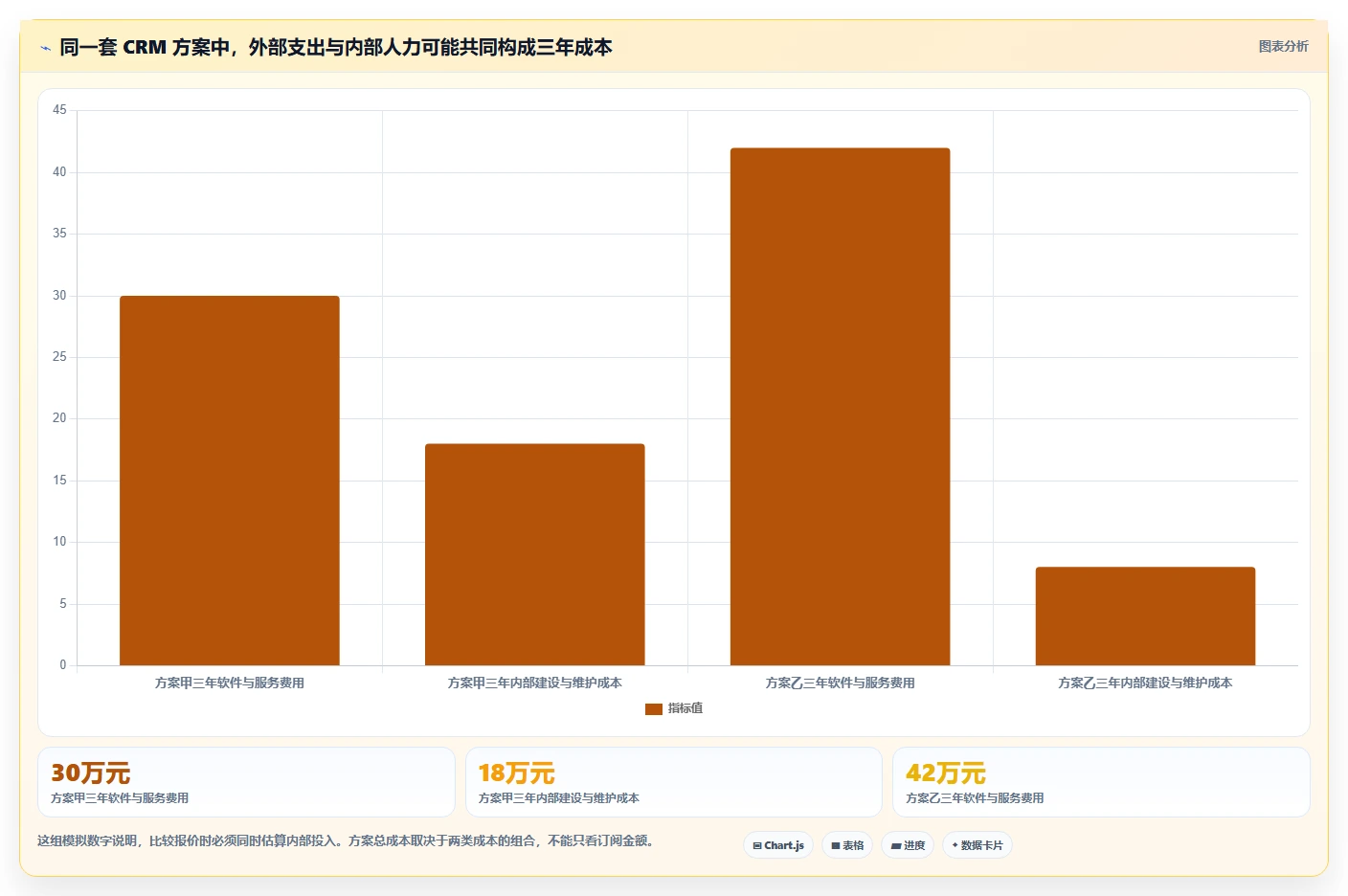Toggle the 指标值 legend color box
Screen dimensions: 1348x896
pyautogui.click(x=654, y=708)
